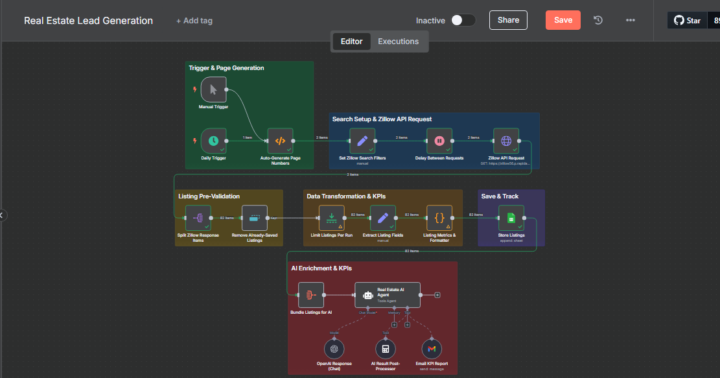Viewport: 720px width, 378px height.
Task: Select the Real Estate AI Agent node
Action: pyautogui.click(x=388, y=295)
